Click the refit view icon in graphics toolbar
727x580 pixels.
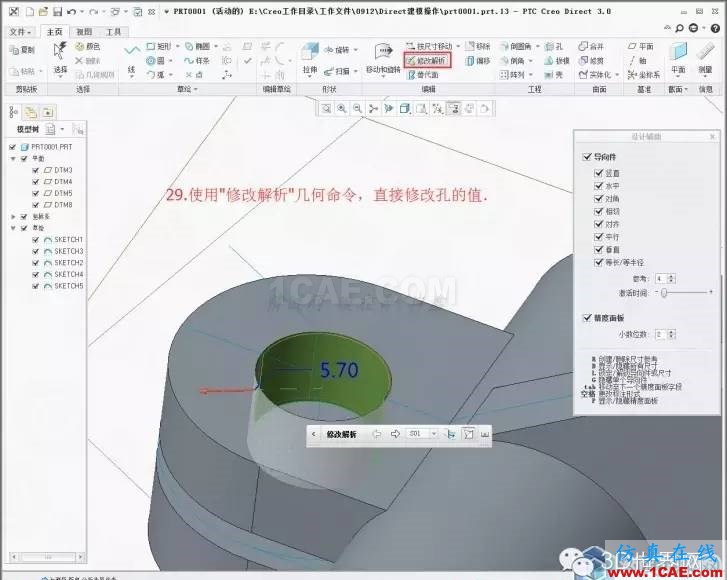click(326, 108)
